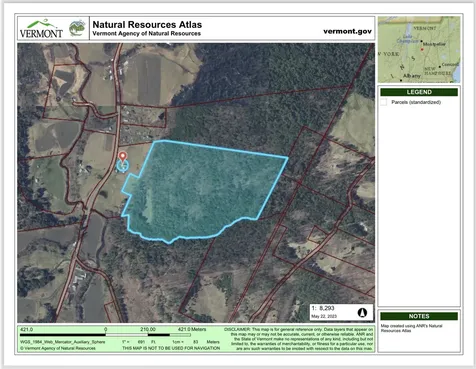Viewport: 476px width, 369px height.
Task: Click the vermont.gov link text
Action: (347, 31)
